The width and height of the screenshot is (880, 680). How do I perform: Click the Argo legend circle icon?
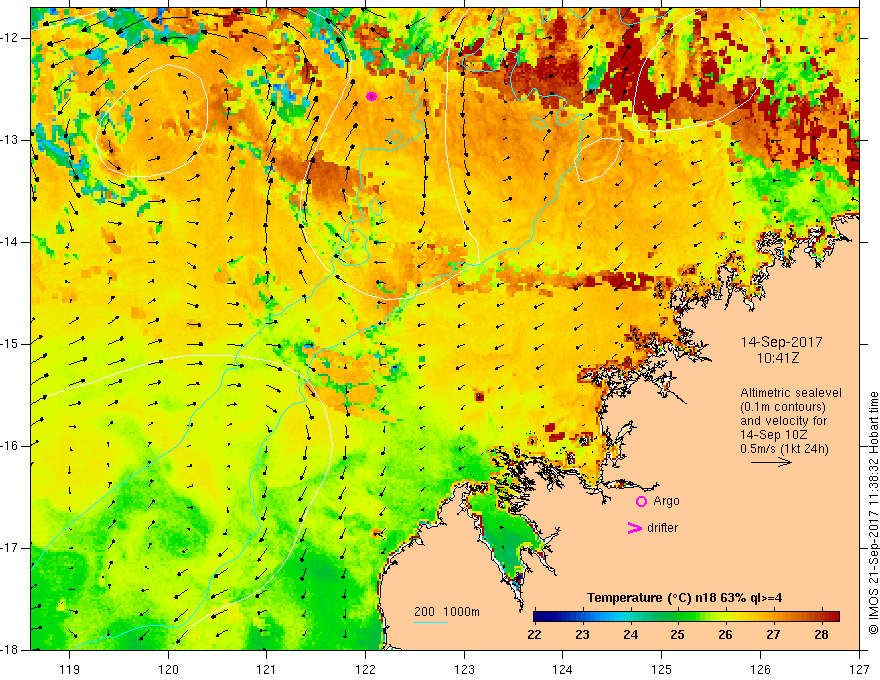(641, 502)
